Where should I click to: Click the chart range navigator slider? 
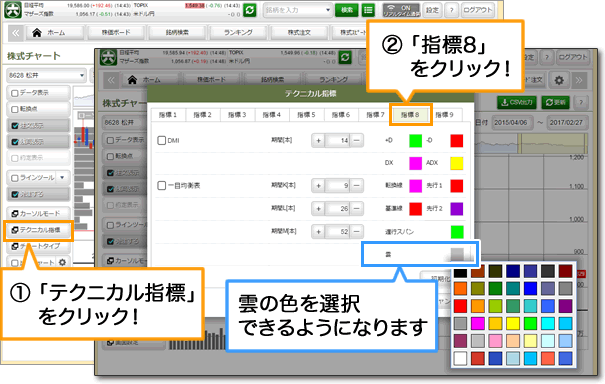554,143
